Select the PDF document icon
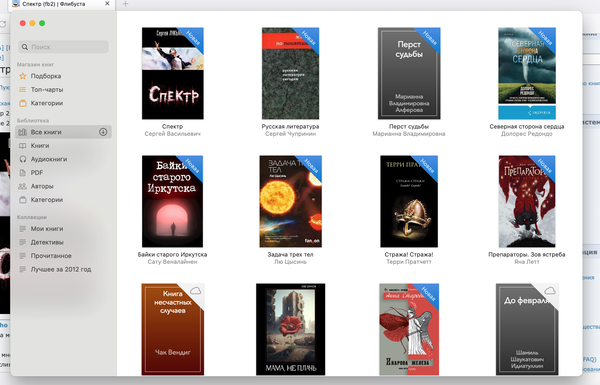Screen dimensions: 600x385 pyautogui.click(x=23, y=173)
